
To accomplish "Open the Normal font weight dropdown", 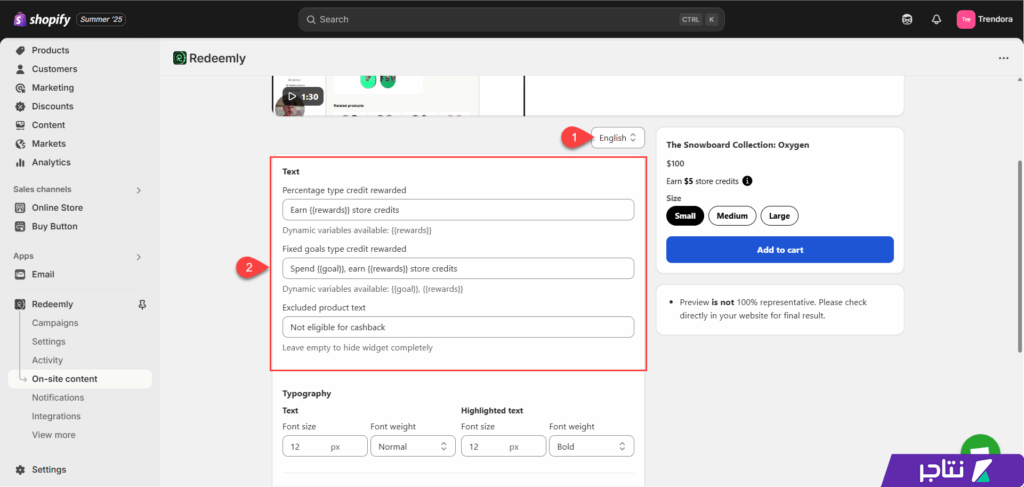I will [x=413, y=447].
